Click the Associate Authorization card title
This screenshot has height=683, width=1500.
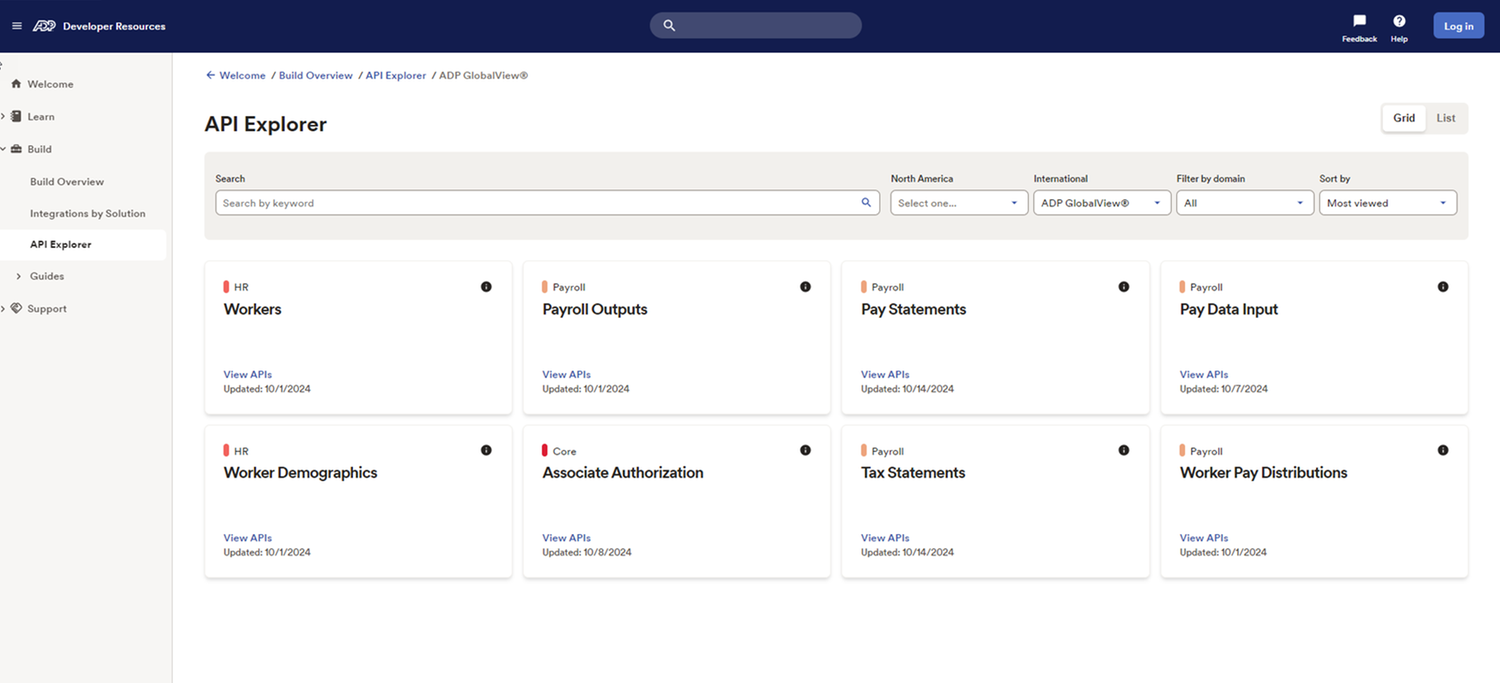click(x=623, y=473)
